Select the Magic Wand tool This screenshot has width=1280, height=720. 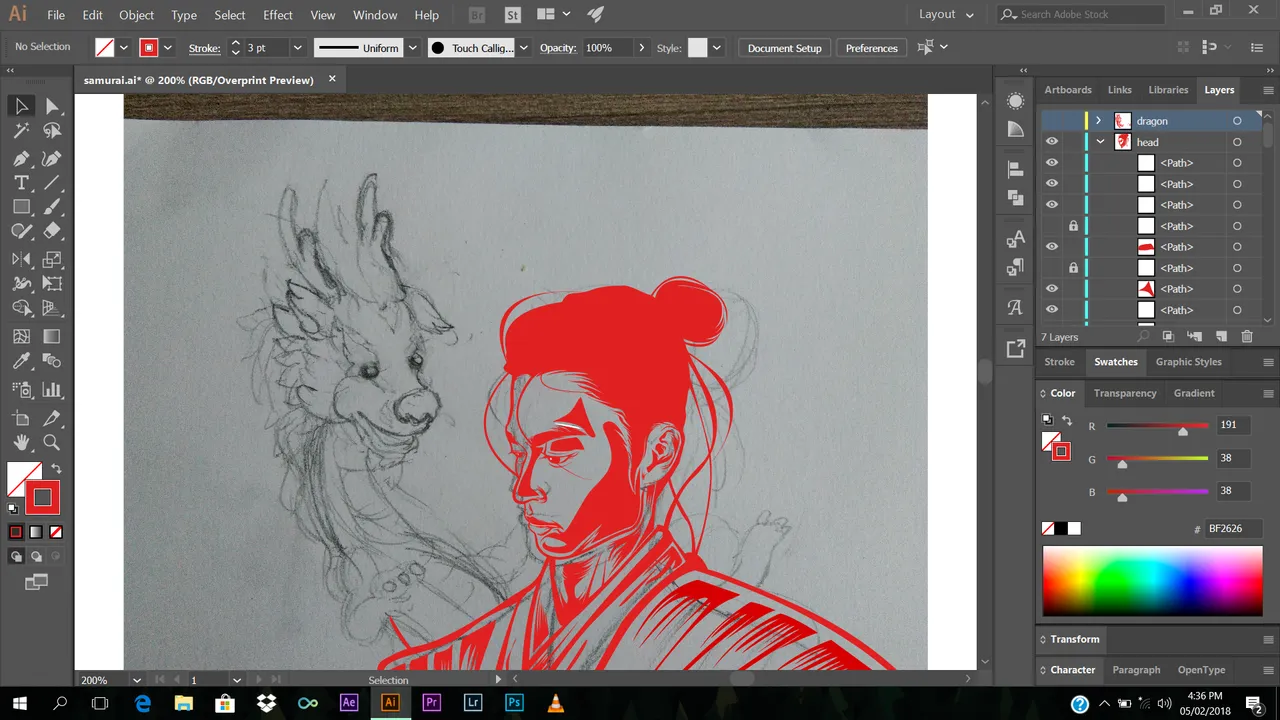coord(21,131)
